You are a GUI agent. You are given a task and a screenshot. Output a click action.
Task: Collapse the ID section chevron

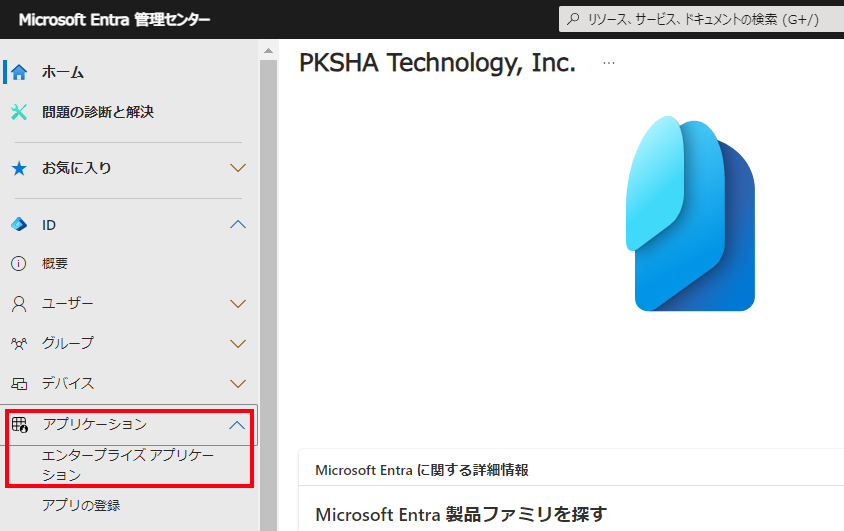(x=238, y=224)
